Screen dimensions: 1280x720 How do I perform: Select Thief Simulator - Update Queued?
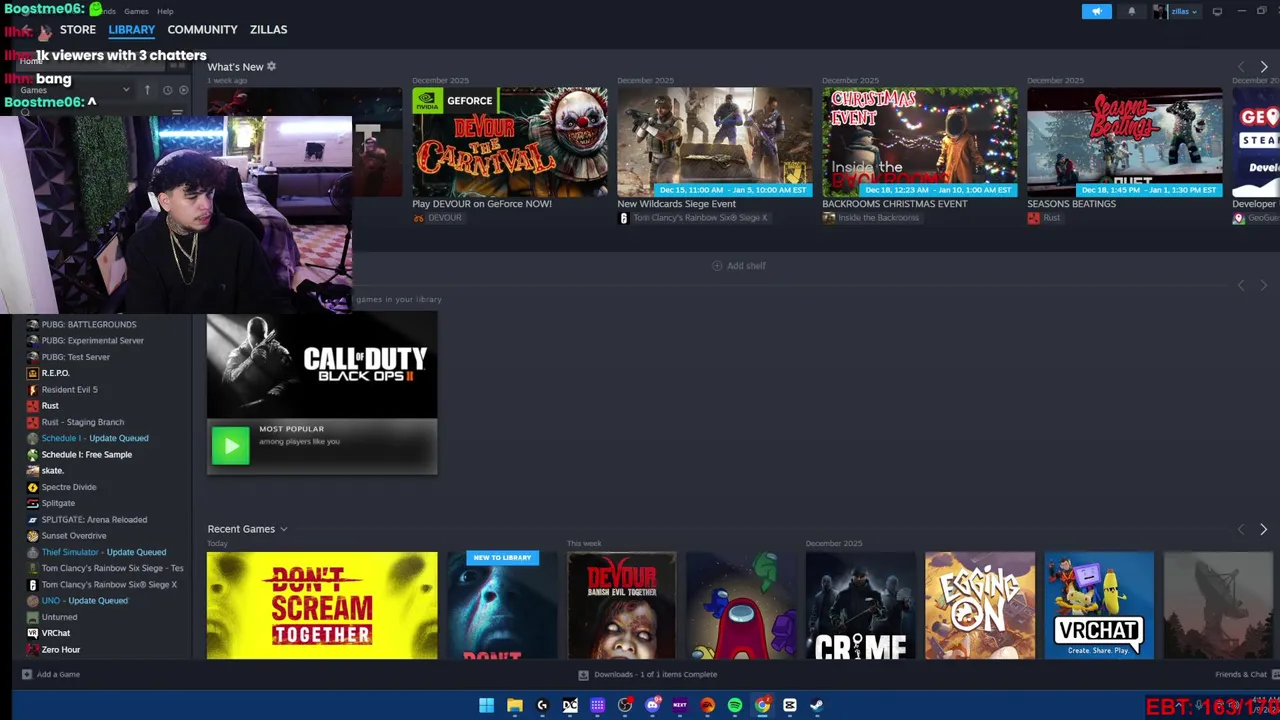click(x=104, y=552)
